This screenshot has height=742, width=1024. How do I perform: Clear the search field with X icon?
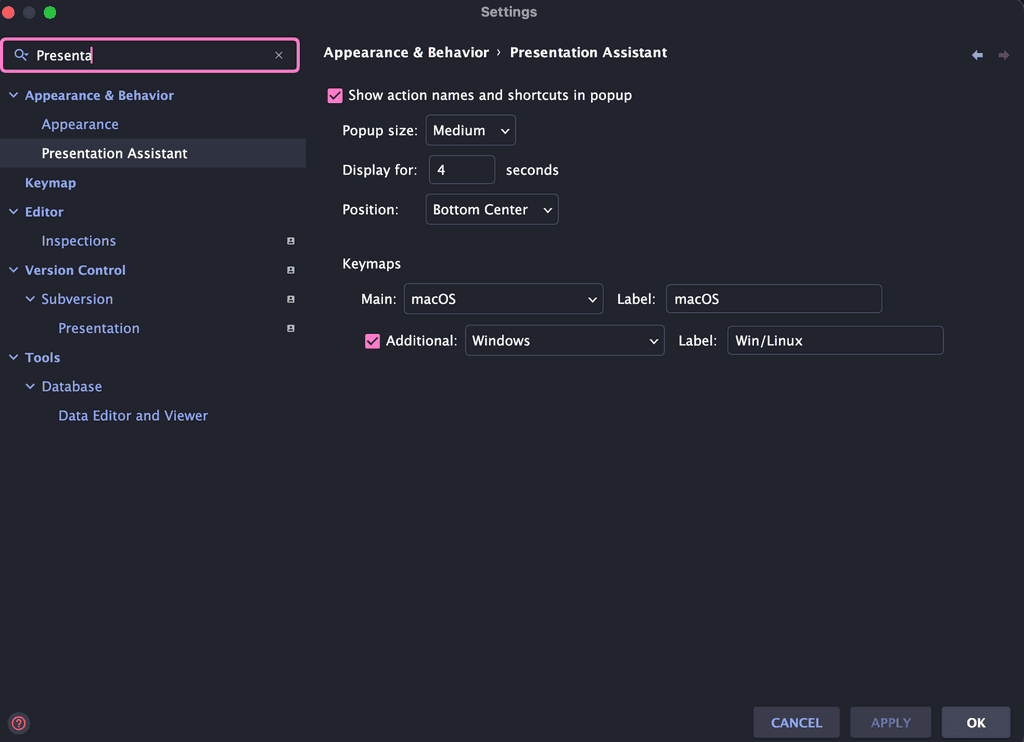point(279,56)
